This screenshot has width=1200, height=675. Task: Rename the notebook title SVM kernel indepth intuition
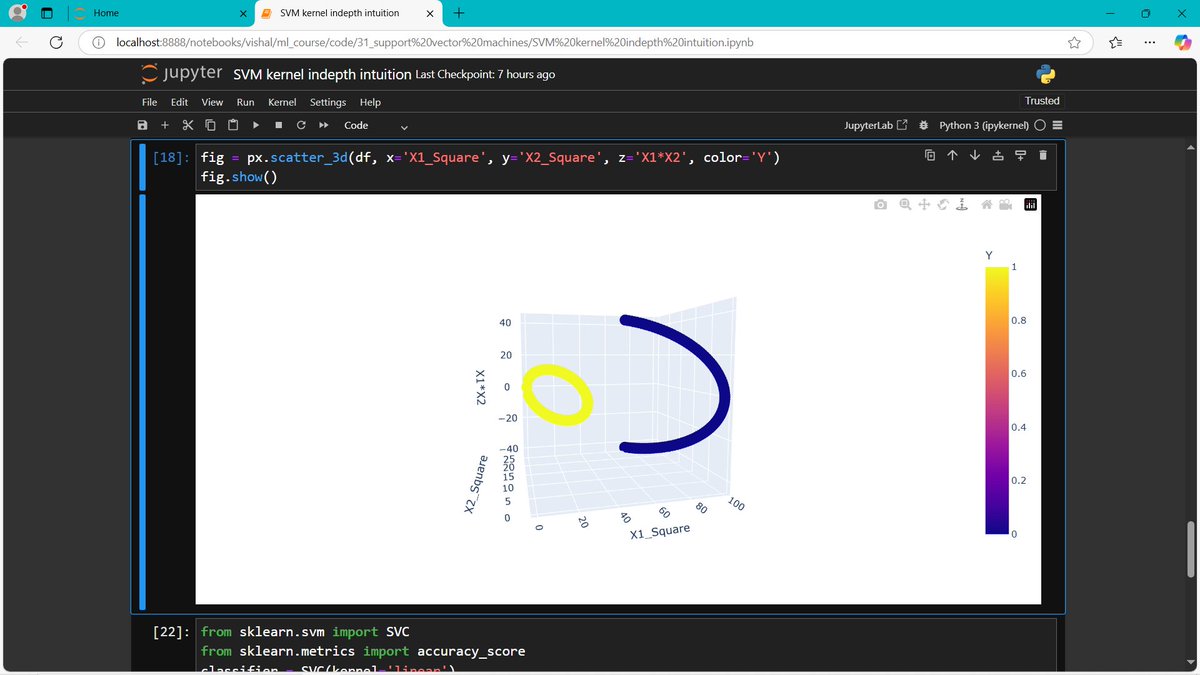(x=322, y=74)
